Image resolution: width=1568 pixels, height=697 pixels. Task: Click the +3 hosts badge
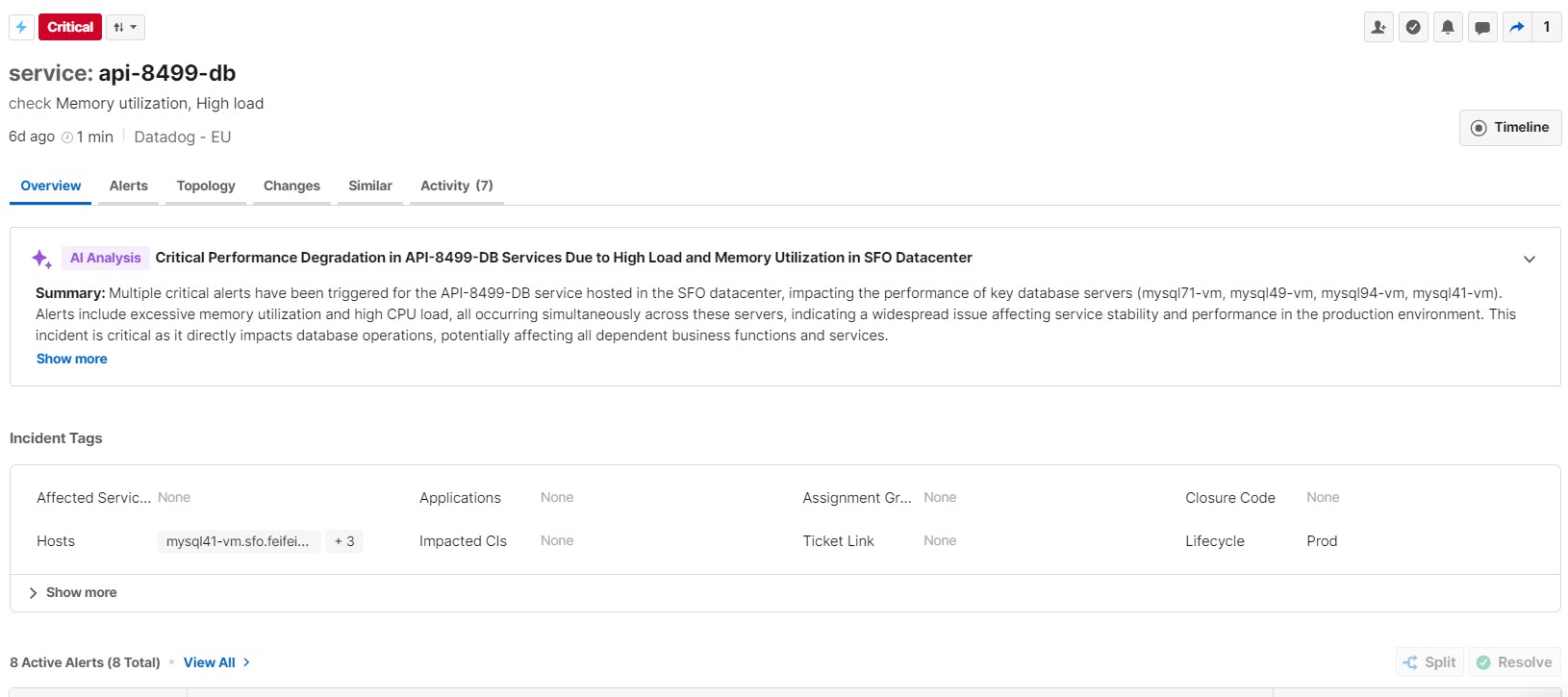click(x=344, y=541)
